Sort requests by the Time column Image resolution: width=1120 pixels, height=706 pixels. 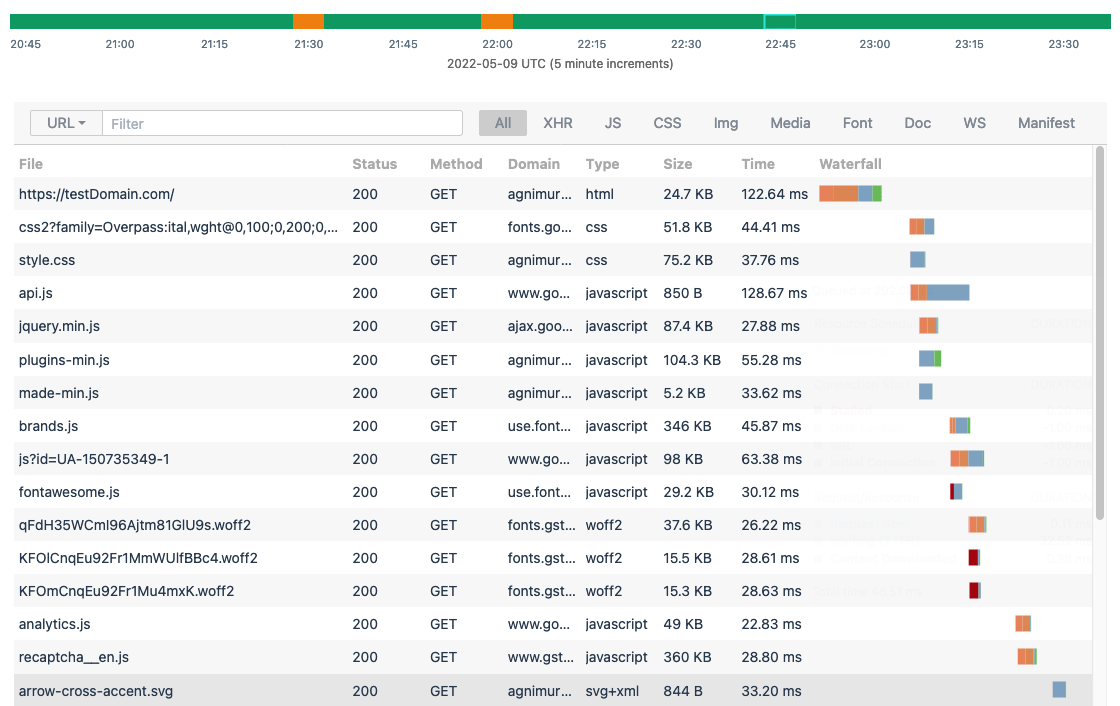(758, 164)
